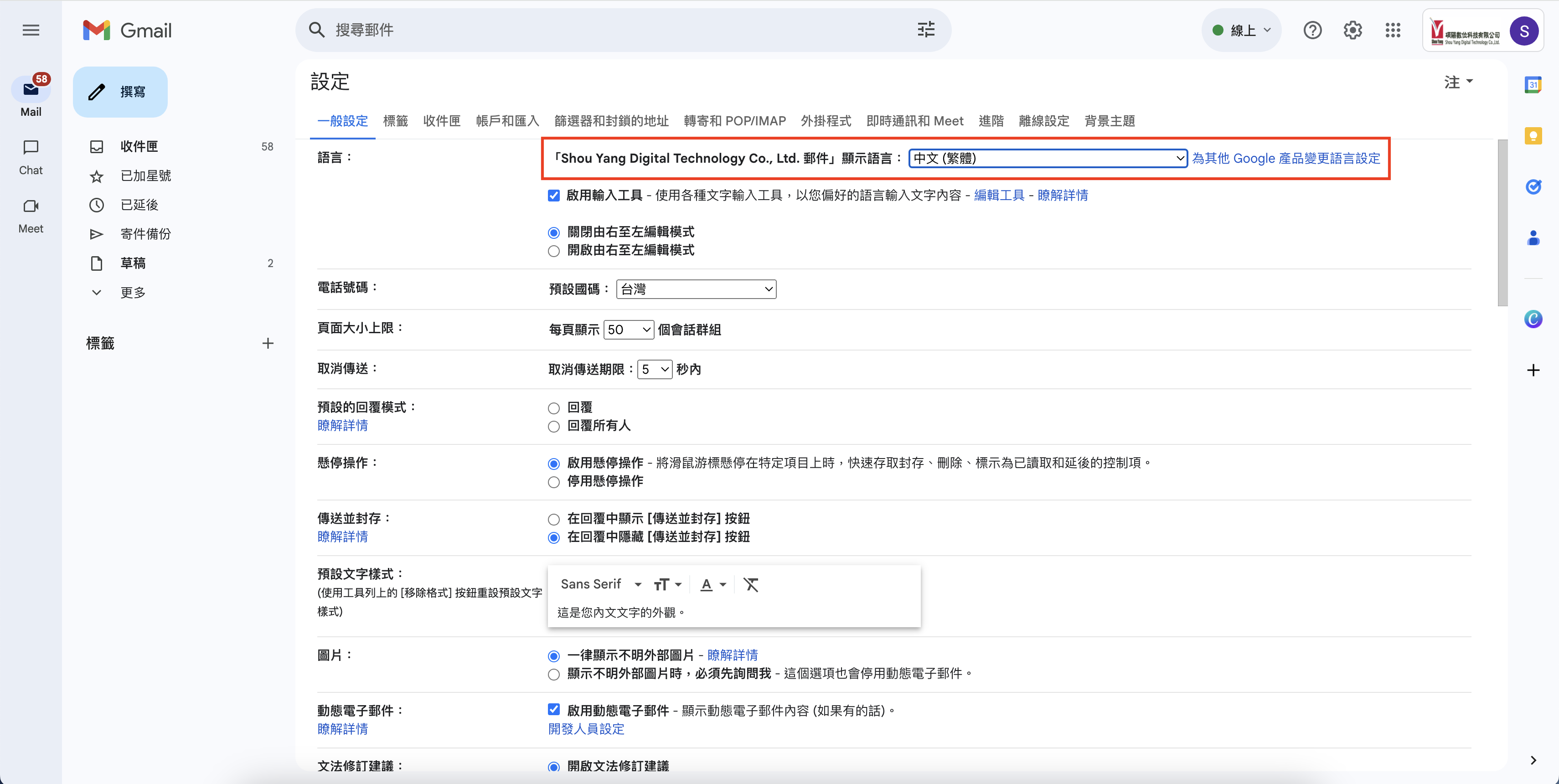
Task: Open Google Calendar side panel icon
Action: [1533, 85]
